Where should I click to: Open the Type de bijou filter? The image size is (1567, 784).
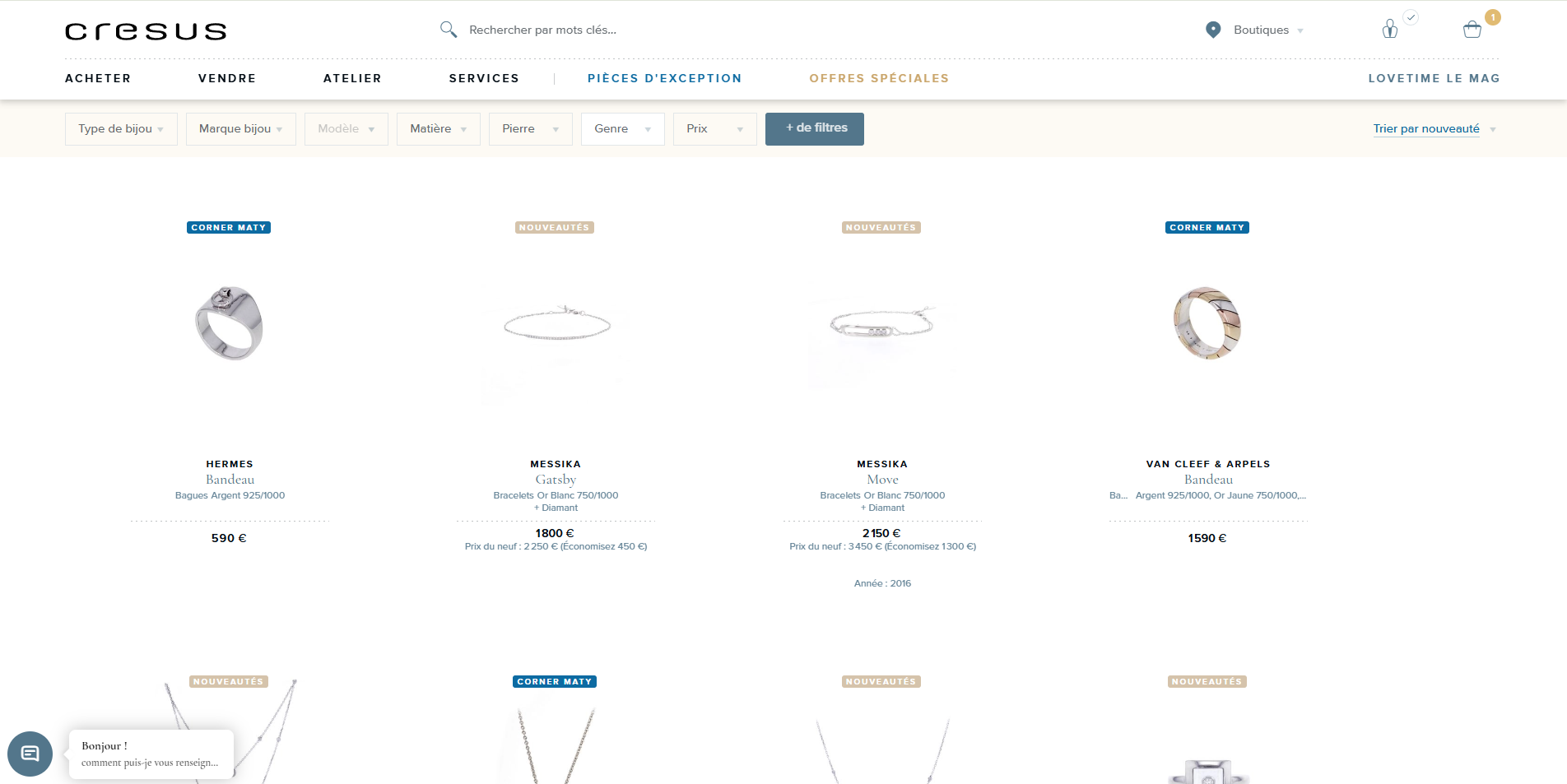121,129
